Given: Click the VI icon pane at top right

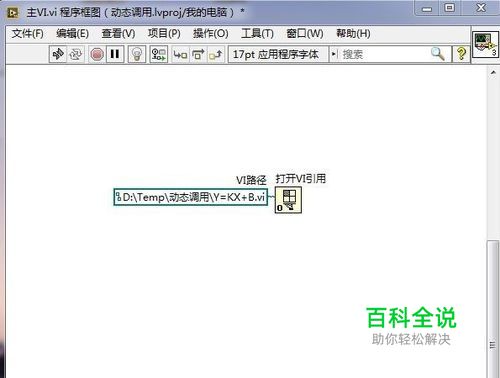Looking at the screenshot, I should pos(485,44).
